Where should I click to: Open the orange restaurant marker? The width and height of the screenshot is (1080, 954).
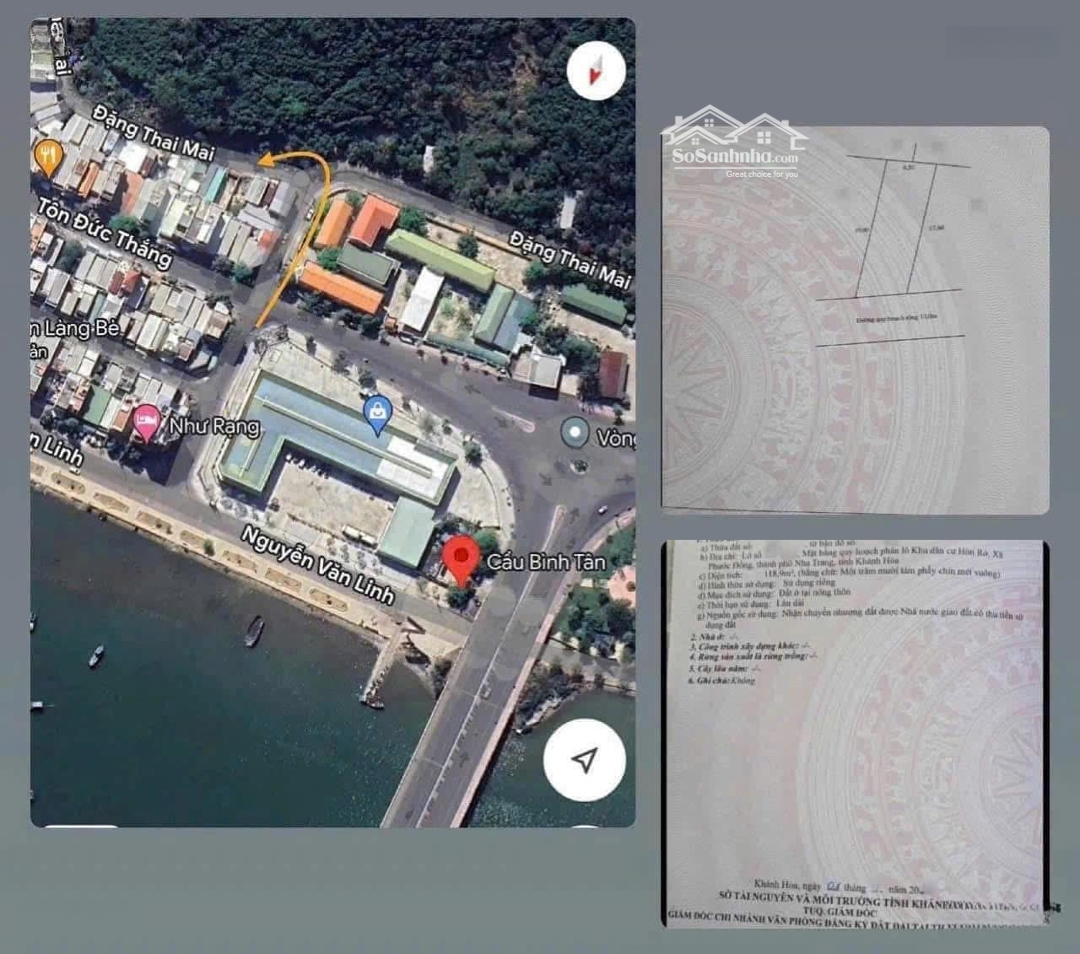pos(48,156)
